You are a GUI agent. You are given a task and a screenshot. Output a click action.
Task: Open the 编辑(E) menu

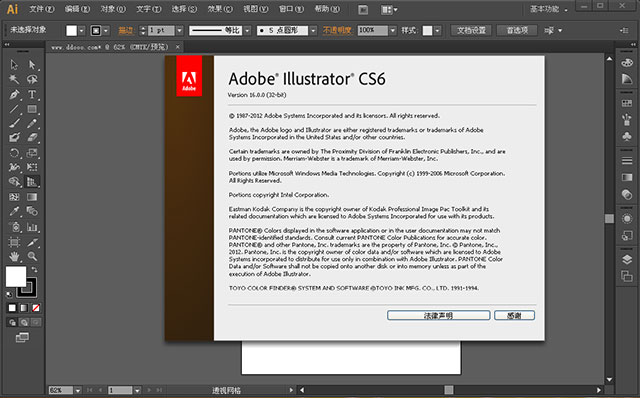(x=77, y=9)
